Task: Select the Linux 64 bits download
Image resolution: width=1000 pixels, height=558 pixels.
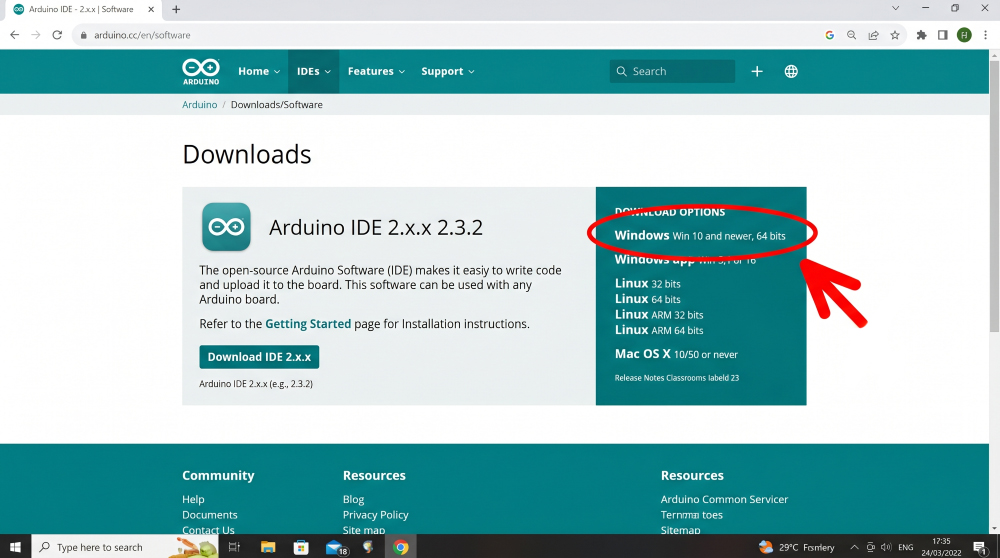Action: click(x=647, y=298)
